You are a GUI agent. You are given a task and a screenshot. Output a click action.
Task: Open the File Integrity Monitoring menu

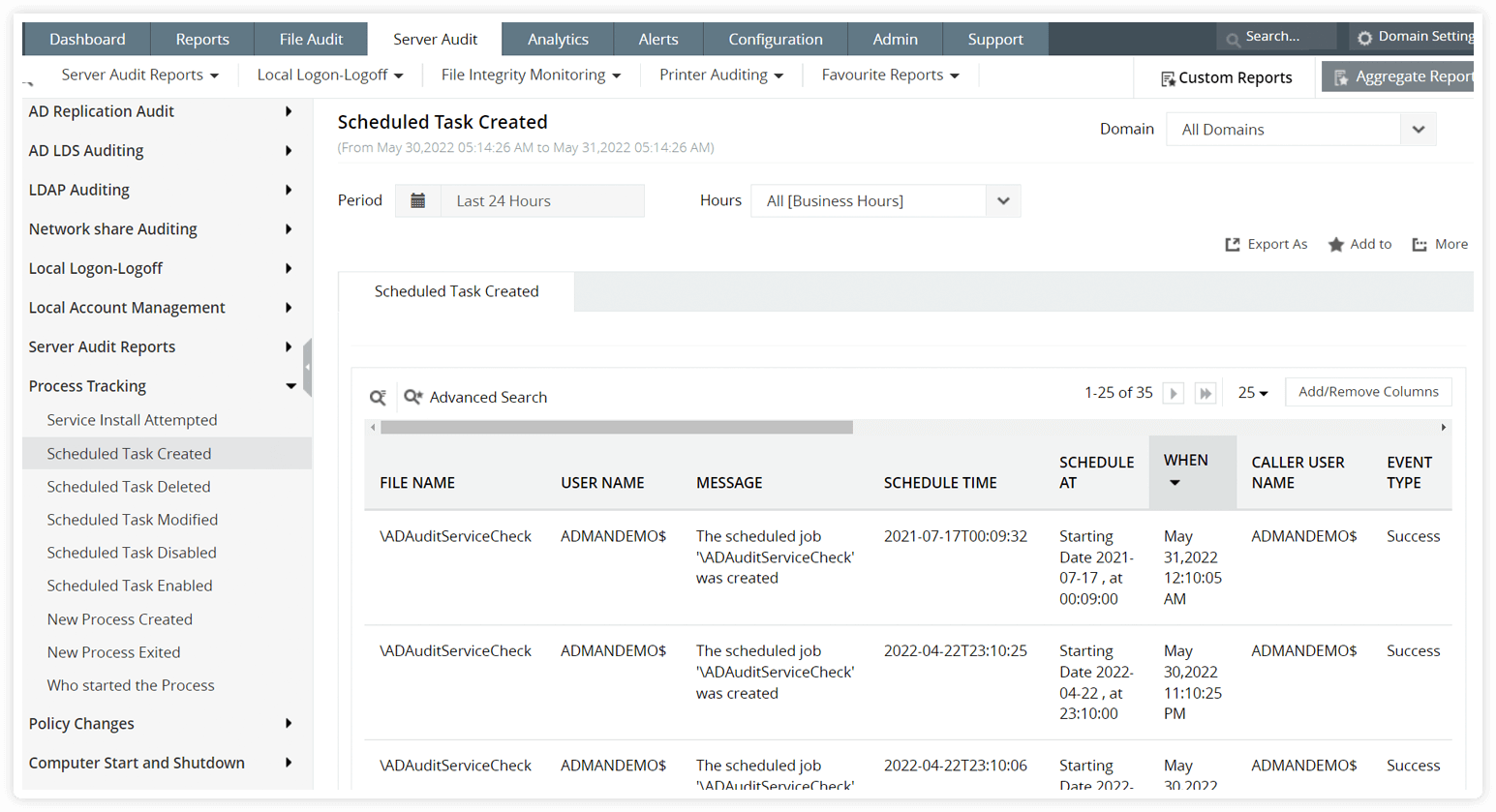530,73
